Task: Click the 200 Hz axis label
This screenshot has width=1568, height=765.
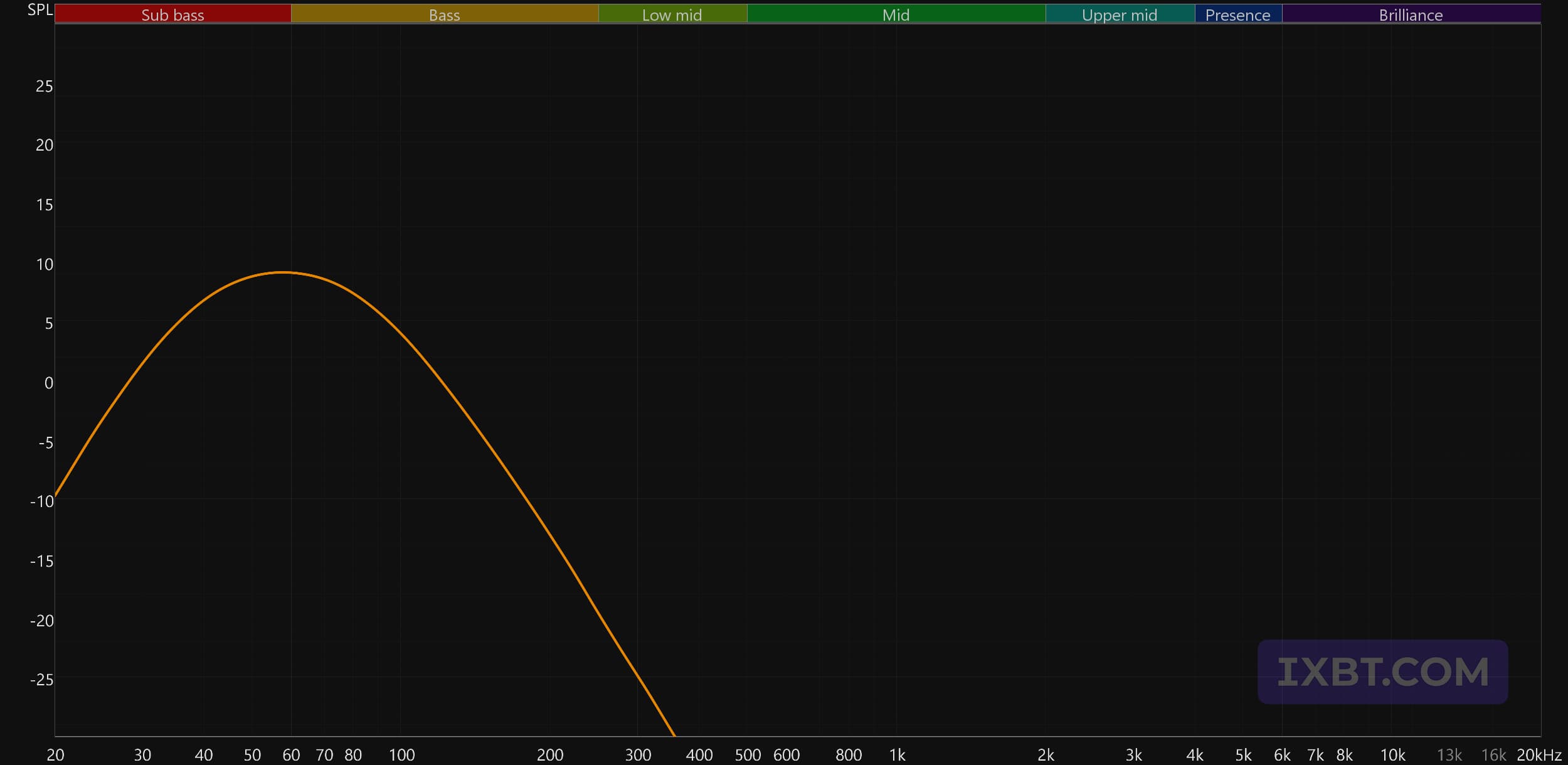Action: pos(550,755)
